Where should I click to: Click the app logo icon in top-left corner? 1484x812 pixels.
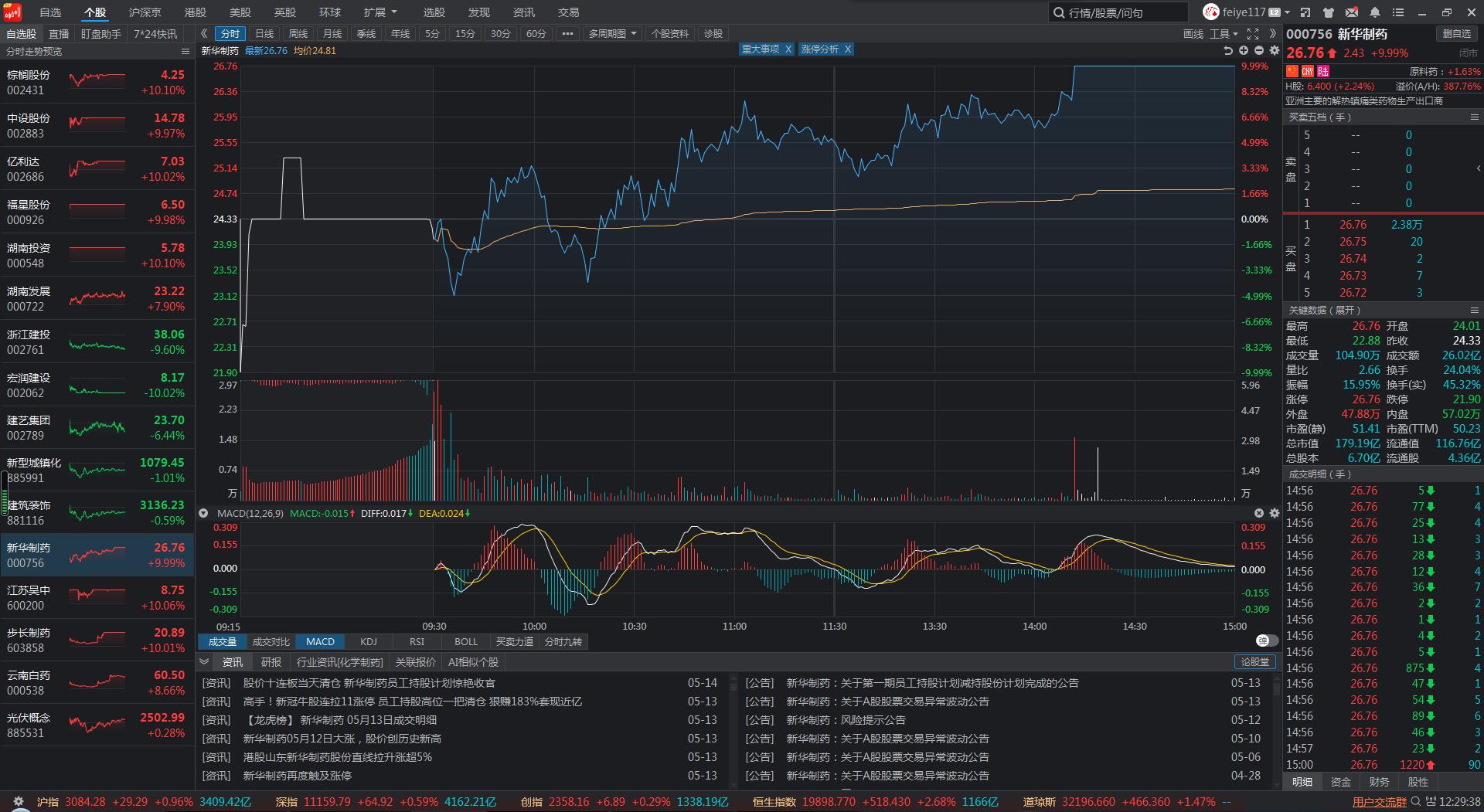(x=12, y=12)
